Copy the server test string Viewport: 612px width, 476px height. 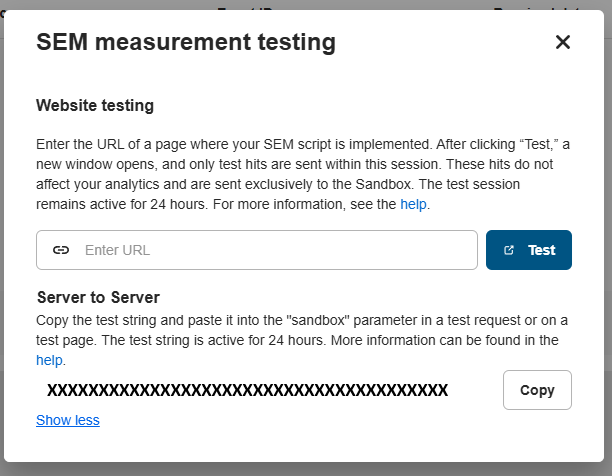537,390
